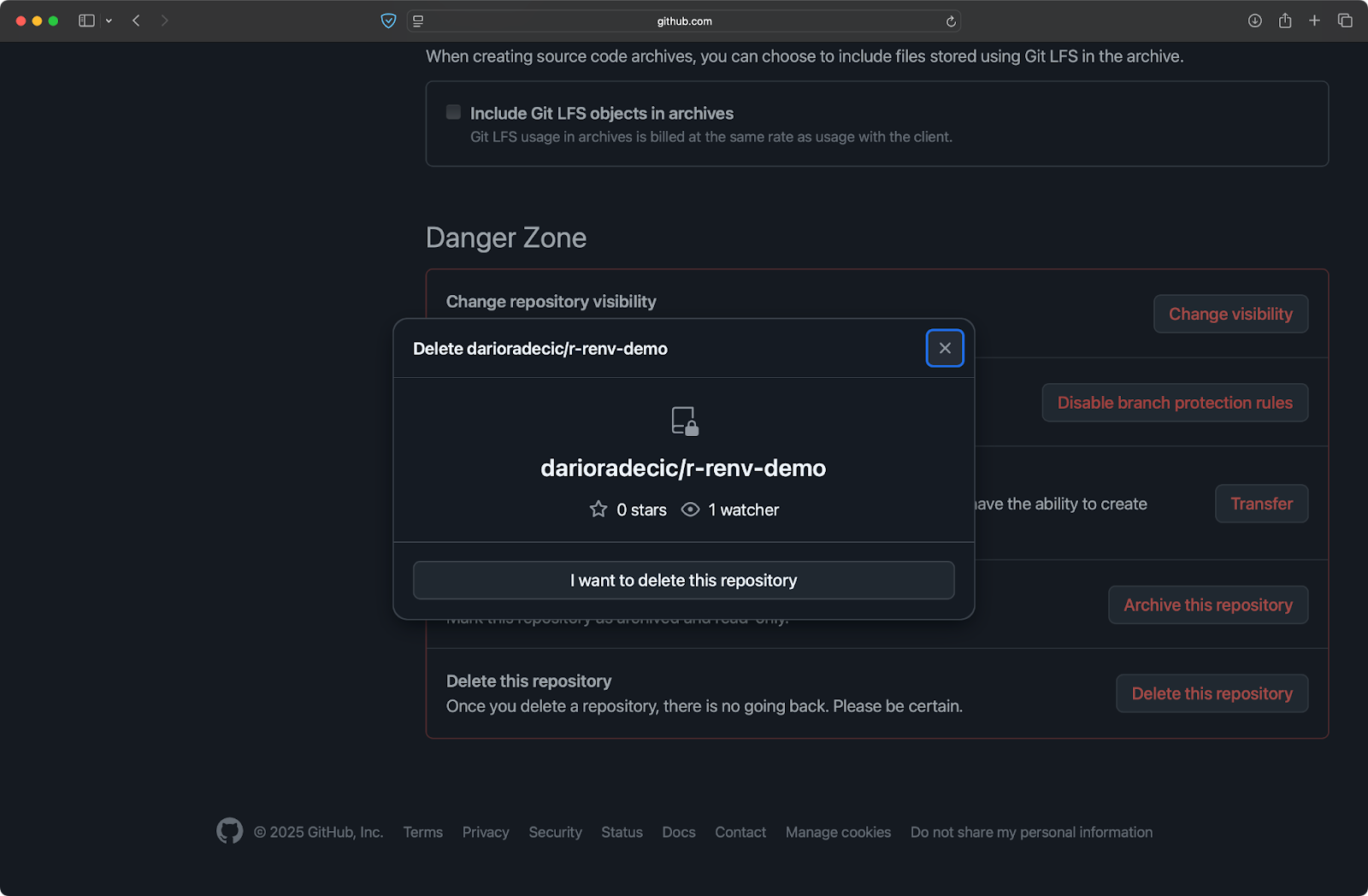The height and width of the screenshot is (896, 1368).
Task: Click the github.com address field
Action: 684,21
